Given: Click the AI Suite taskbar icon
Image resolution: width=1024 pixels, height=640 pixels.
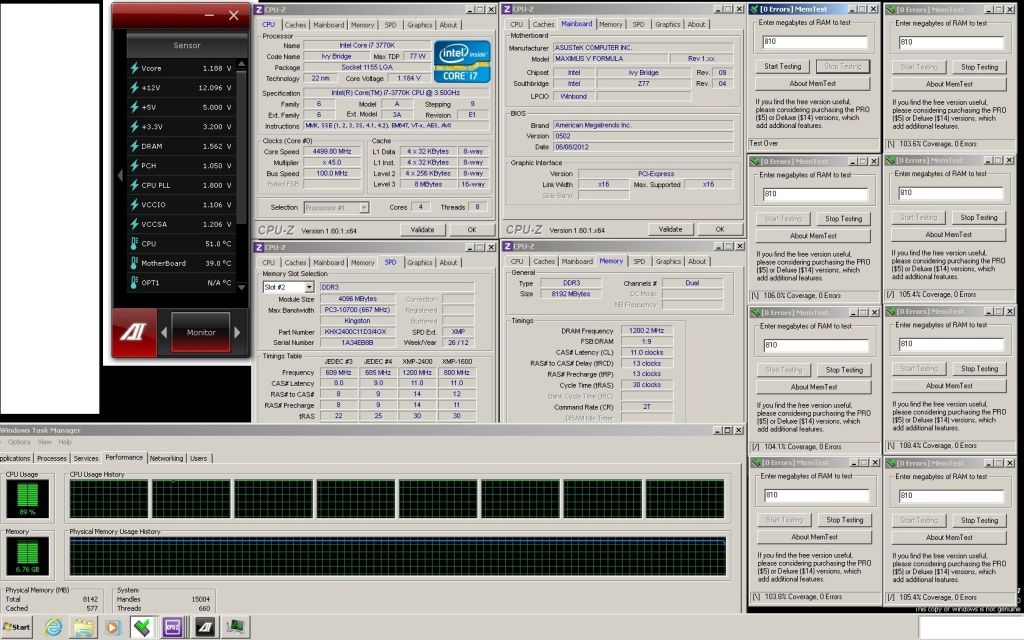Looking at the screenshot, I should (204, 627).
